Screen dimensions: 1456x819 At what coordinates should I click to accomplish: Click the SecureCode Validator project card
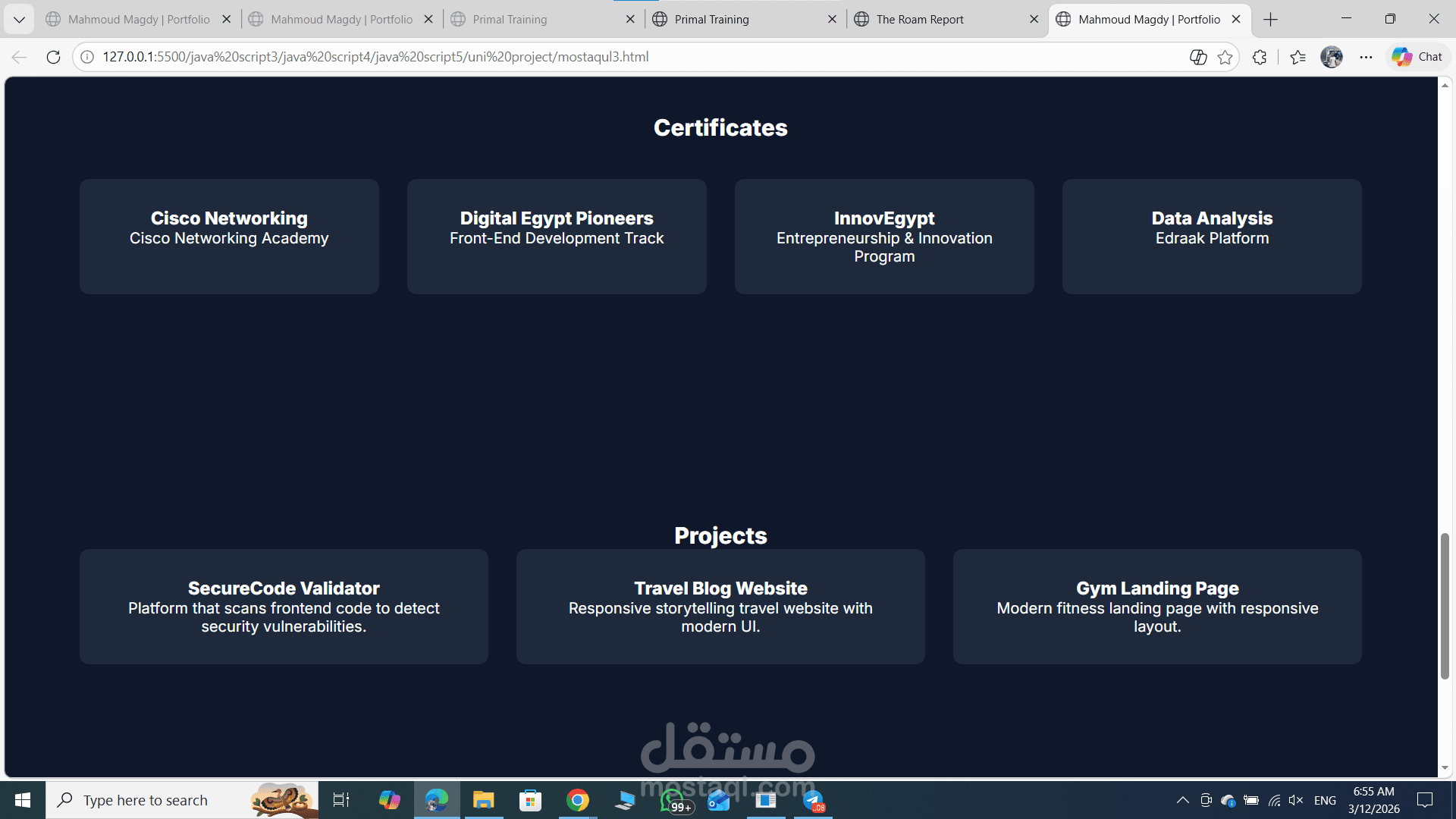coord(284,607)
